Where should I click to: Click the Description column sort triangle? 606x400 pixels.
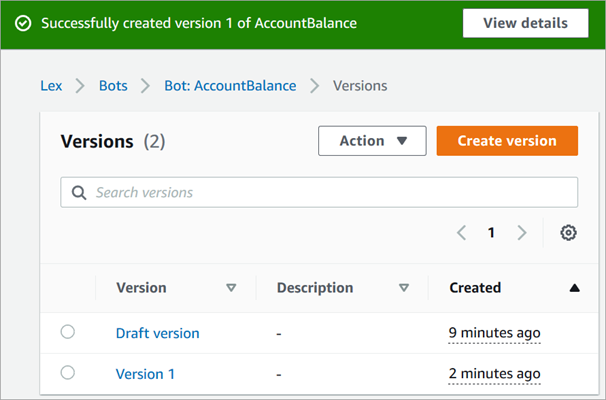[x=404, y=288]
